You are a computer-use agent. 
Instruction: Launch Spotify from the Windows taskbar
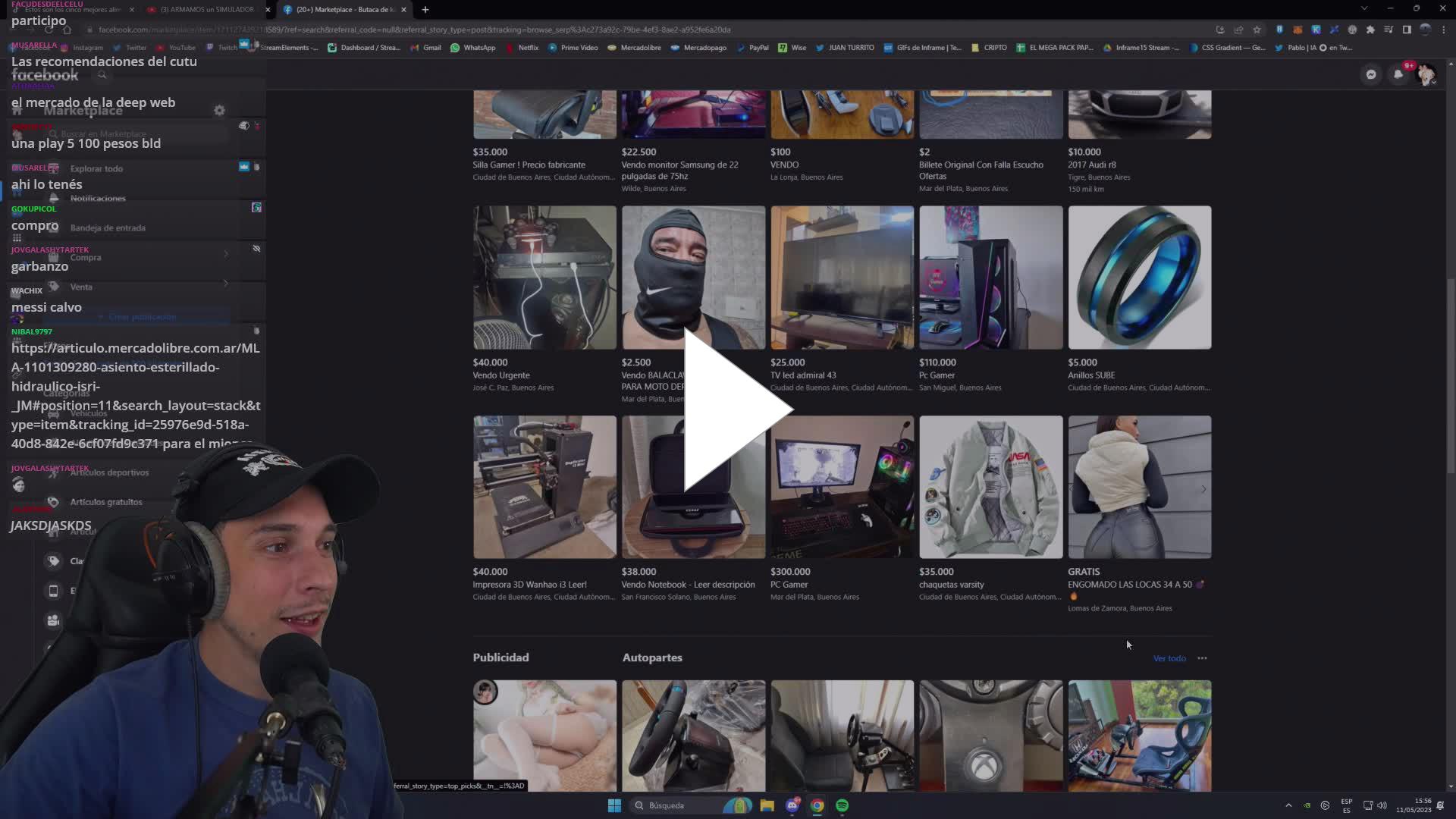[x=842, y=805]
